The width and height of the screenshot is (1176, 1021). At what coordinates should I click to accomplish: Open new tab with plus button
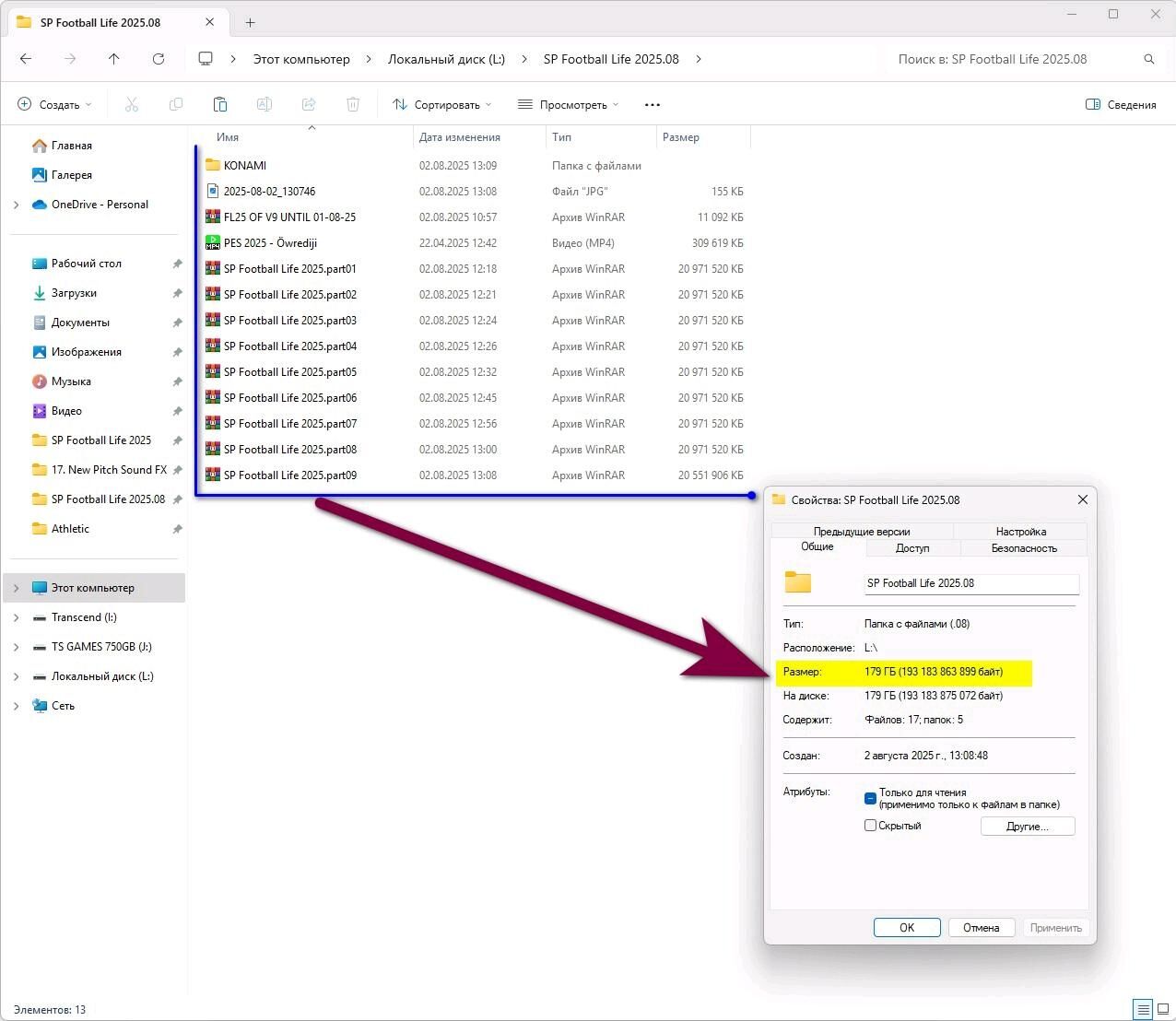click(250, 22)
